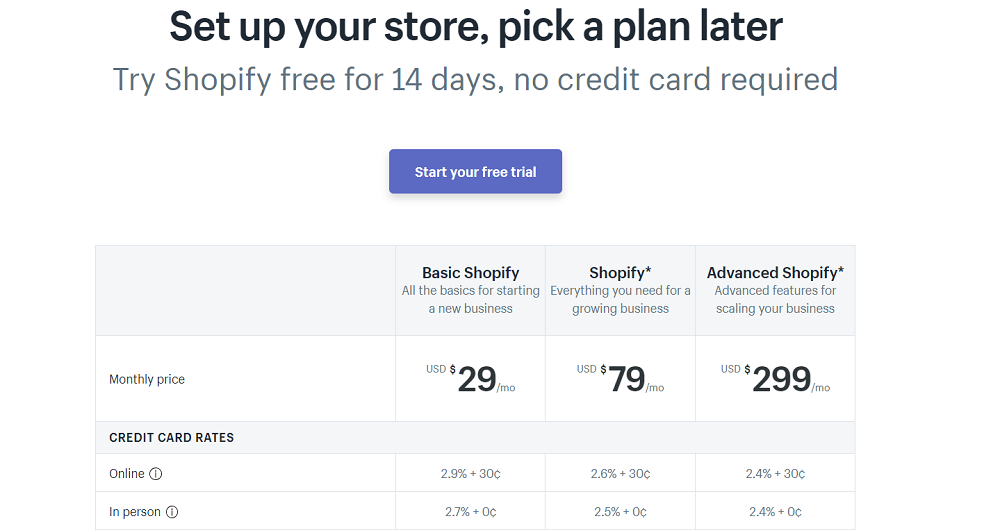1000x530 pixels.
Task: Click the 2.7% + 0¢ in-person rate
Action: (x=470, y=512)
